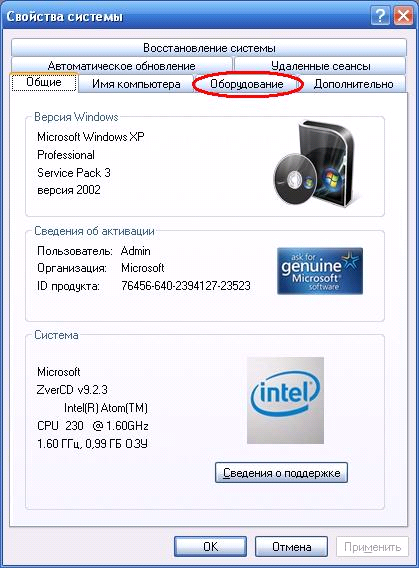Click the Сведения о поддержке button
The image size is (420, 568).
(281, 473)
